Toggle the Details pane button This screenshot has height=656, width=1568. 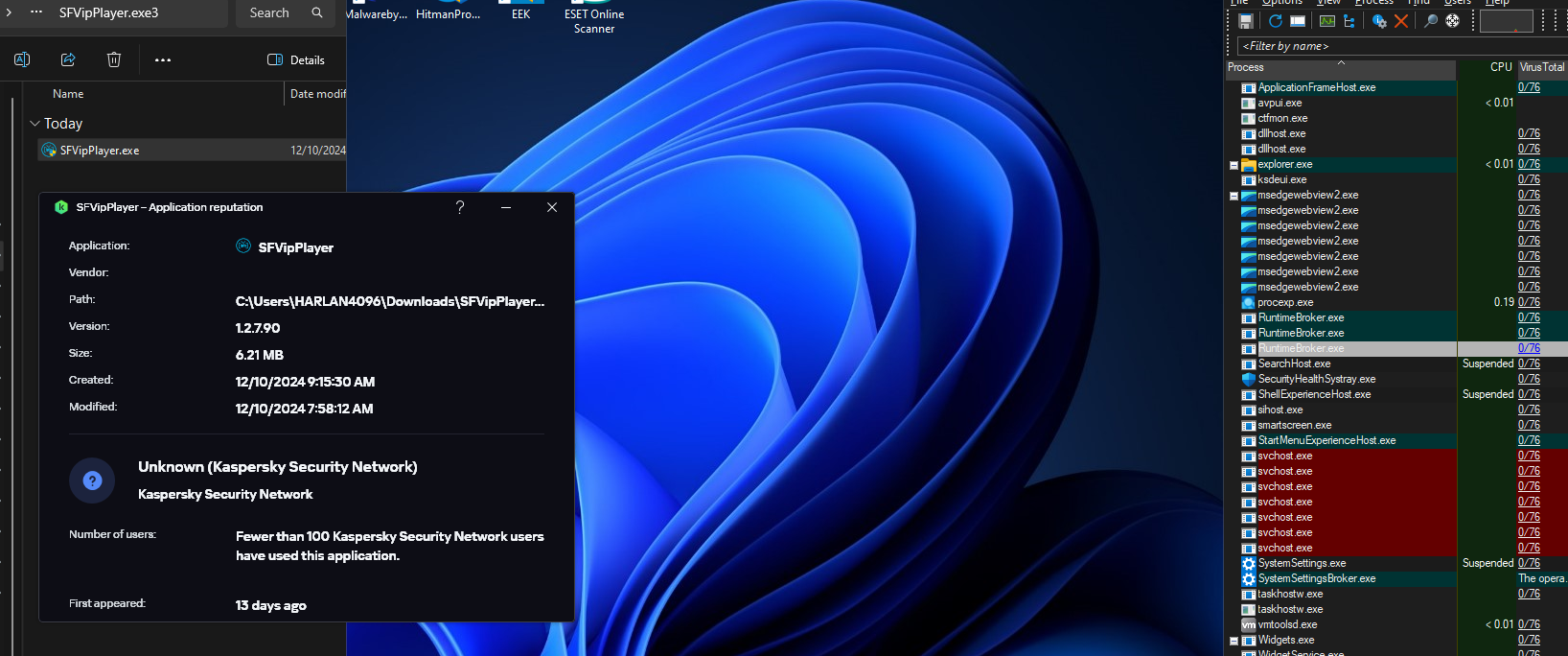tap(295, 59)
